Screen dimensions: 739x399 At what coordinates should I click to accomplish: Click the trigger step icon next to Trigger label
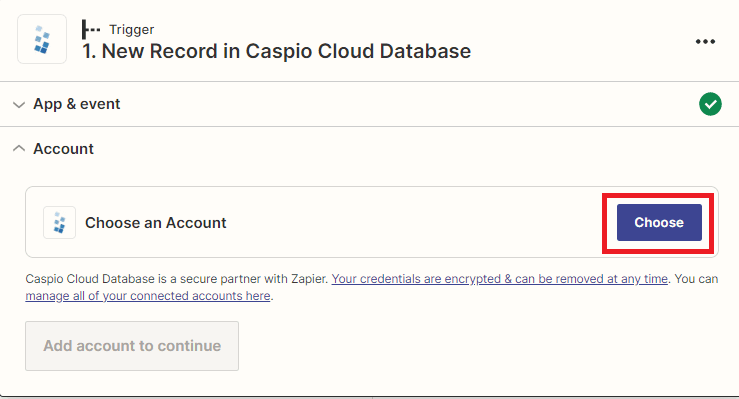click(90, 29)
